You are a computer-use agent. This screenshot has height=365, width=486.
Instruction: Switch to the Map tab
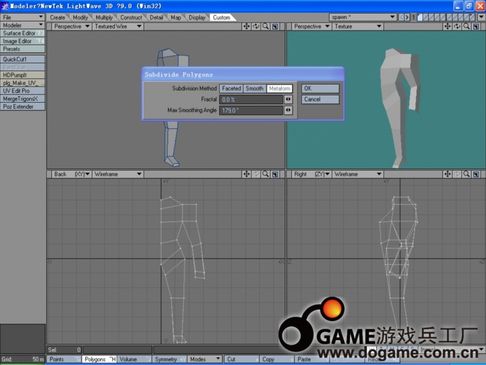pos(176,17)
